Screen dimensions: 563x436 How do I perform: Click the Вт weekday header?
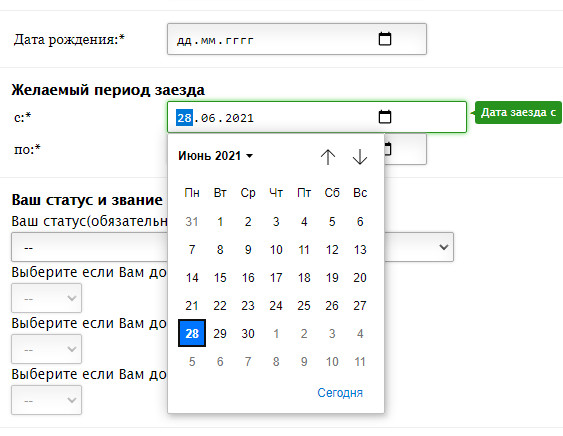(220, 193)
